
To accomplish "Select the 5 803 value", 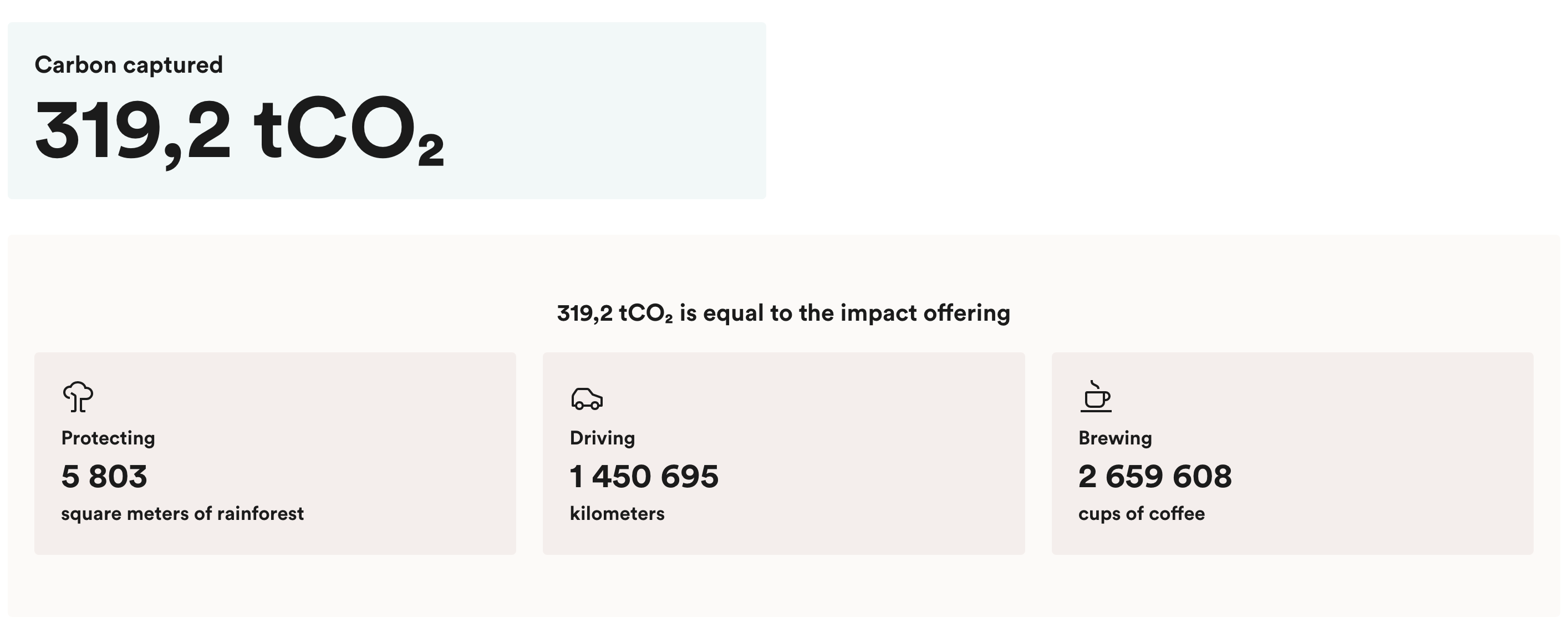I will click(104, 476).
